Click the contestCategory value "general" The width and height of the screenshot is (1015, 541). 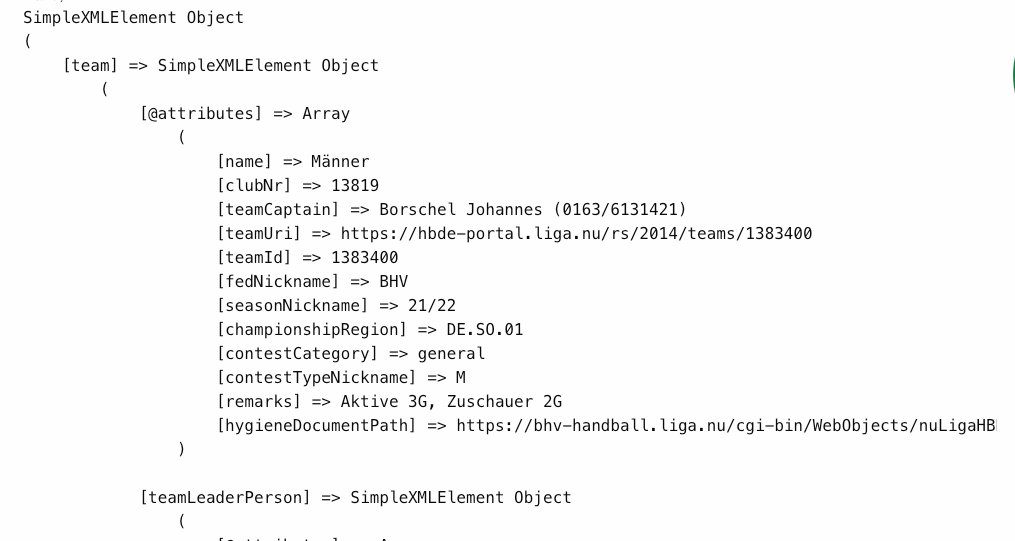451,354
